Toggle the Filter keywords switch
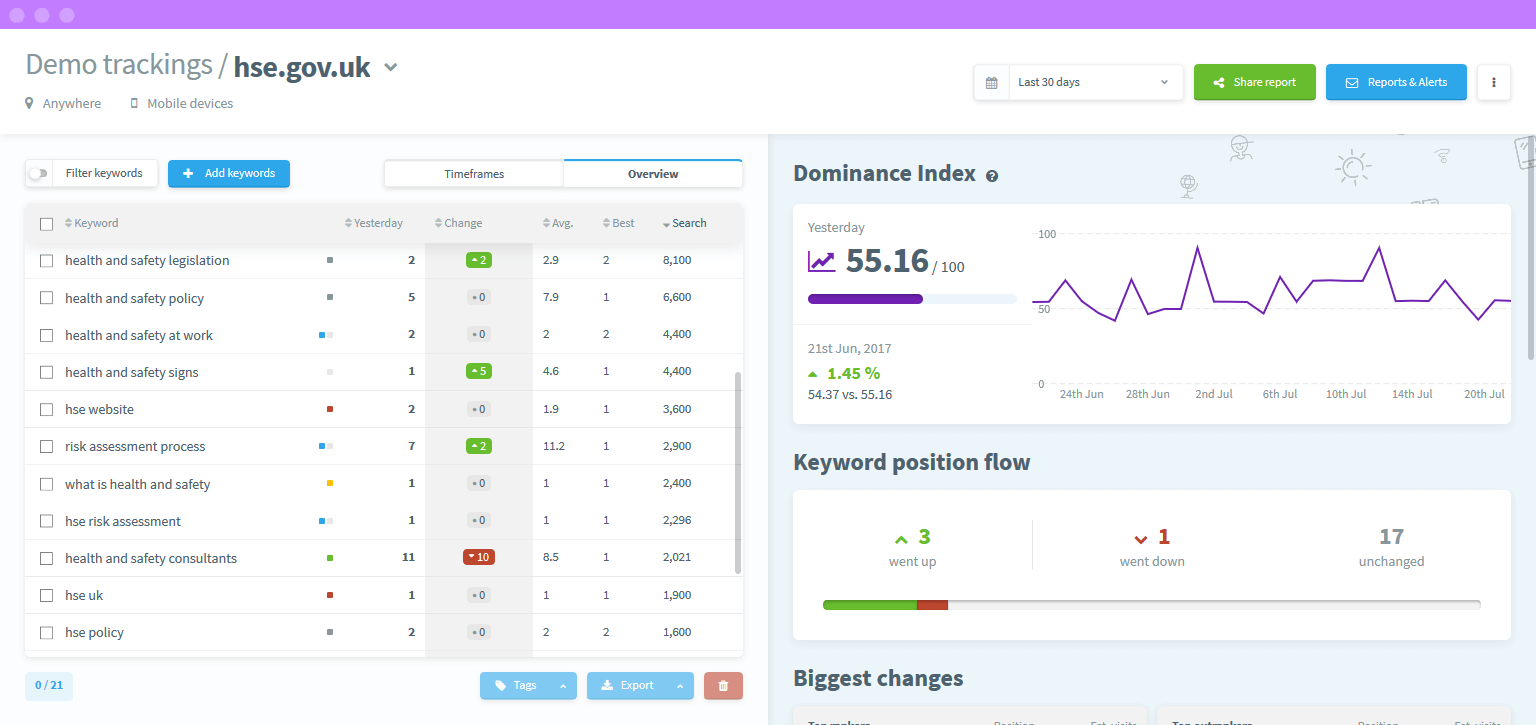1536x725 pixels. point(38,173)
